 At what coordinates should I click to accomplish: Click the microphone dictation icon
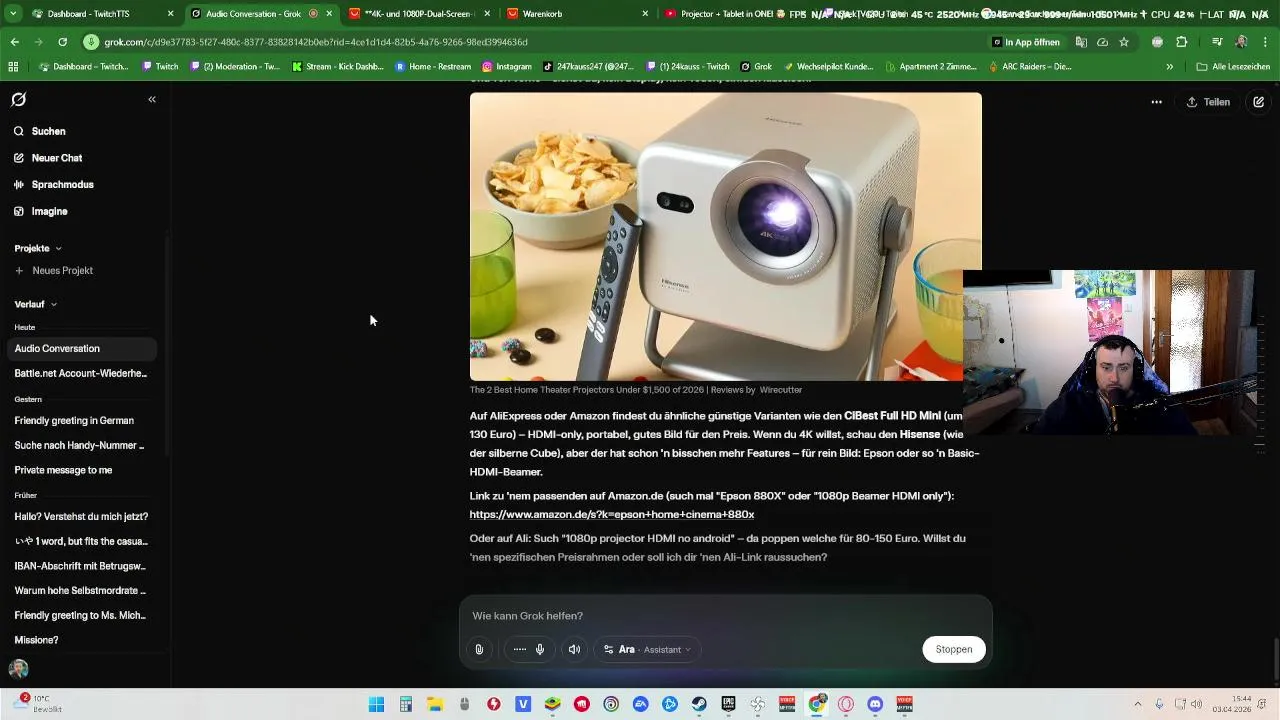click(x=540, y=650)
